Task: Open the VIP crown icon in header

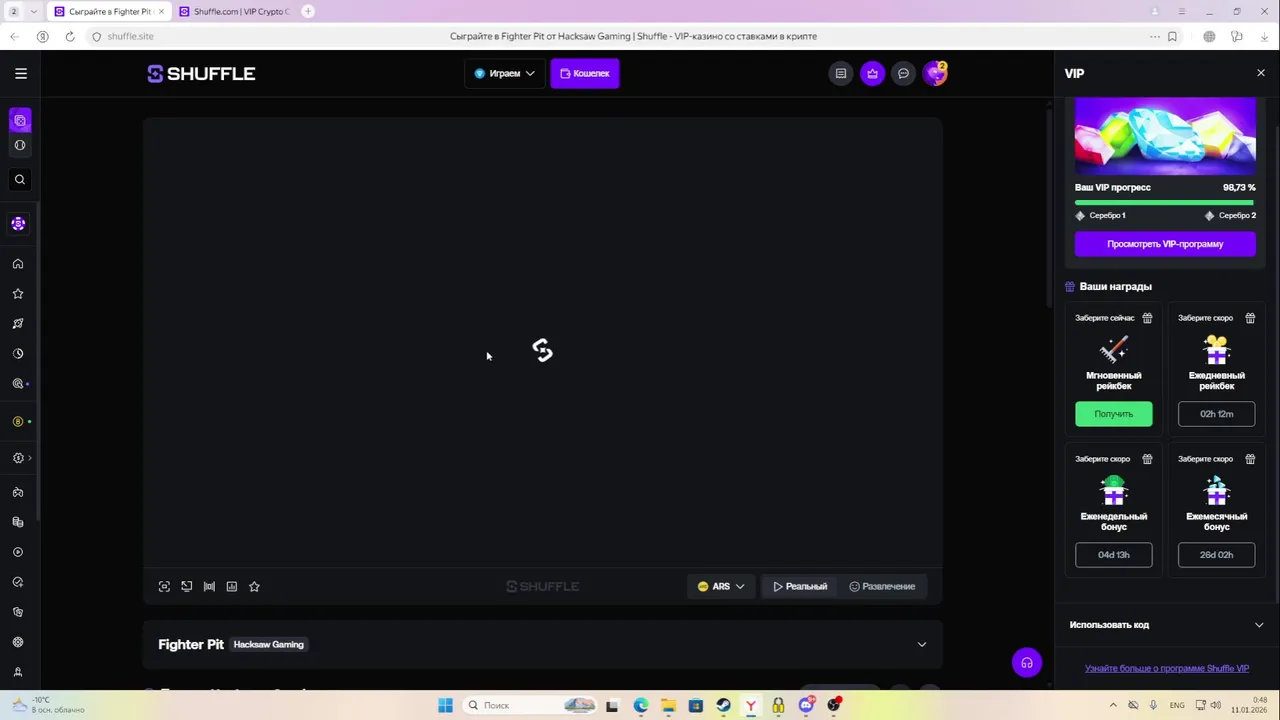Action: tap(873, 73)
